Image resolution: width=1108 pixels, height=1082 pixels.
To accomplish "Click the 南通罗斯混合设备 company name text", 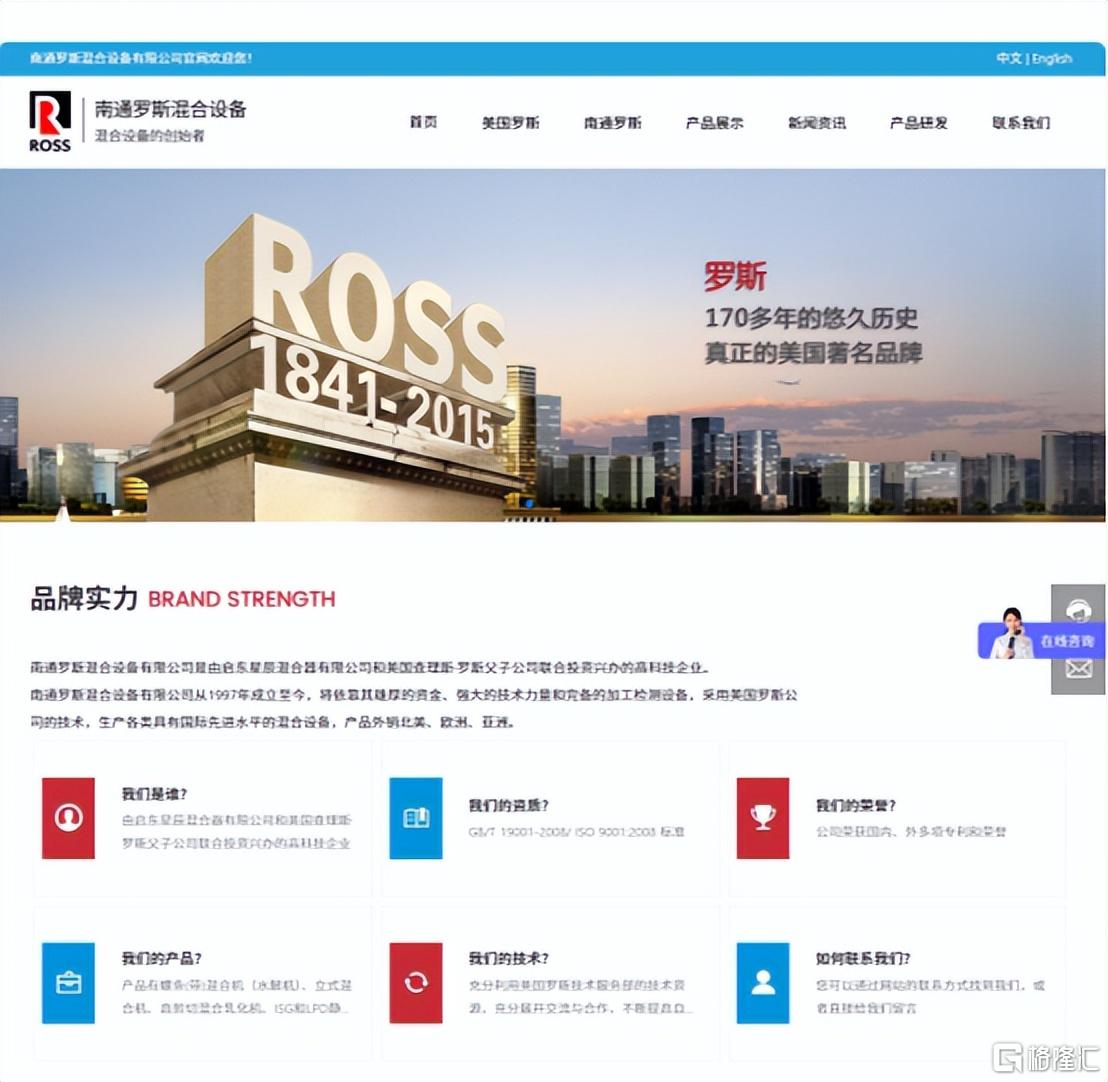I will [170, 109].
